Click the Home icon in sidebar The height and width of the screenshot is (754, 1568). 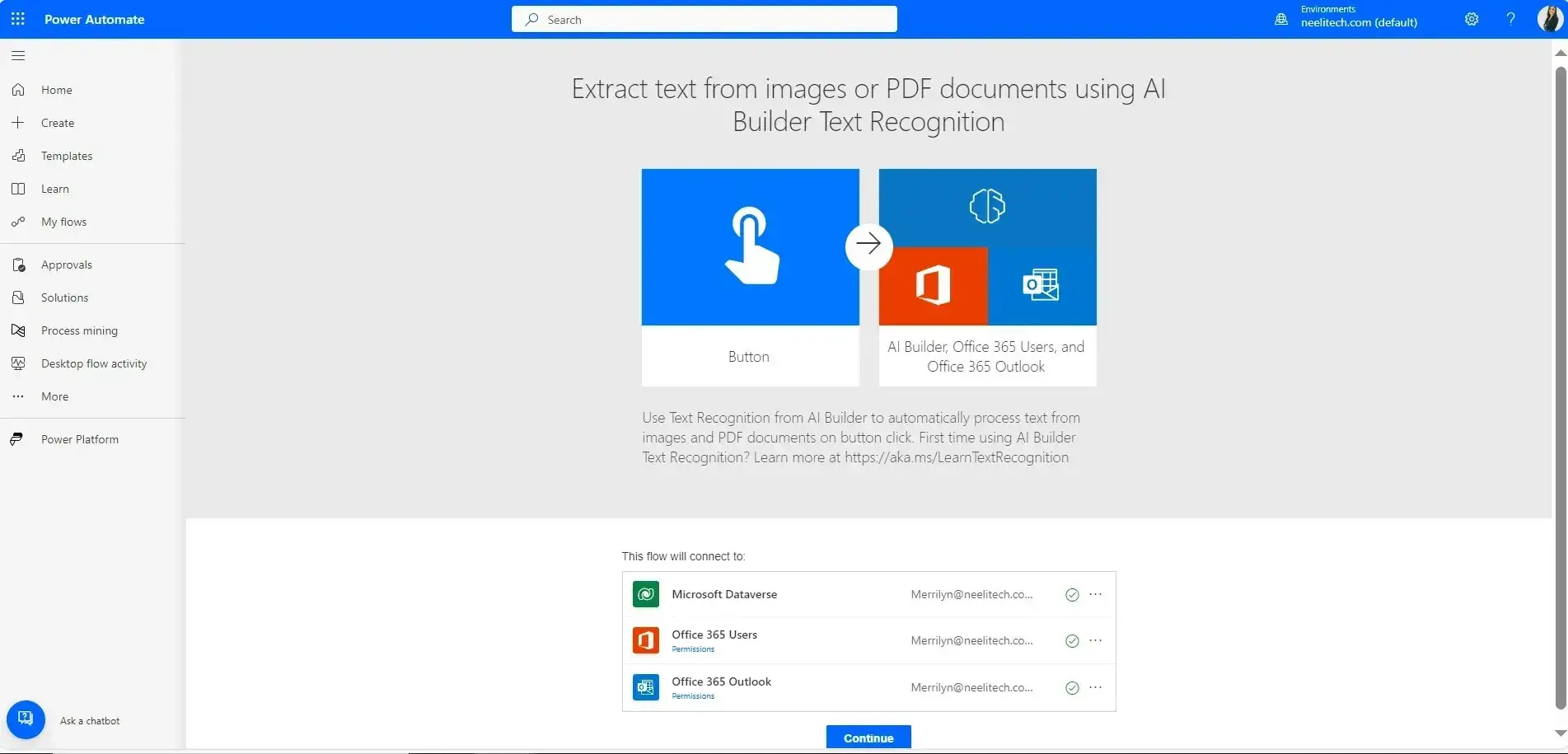(x=18, y=90)
